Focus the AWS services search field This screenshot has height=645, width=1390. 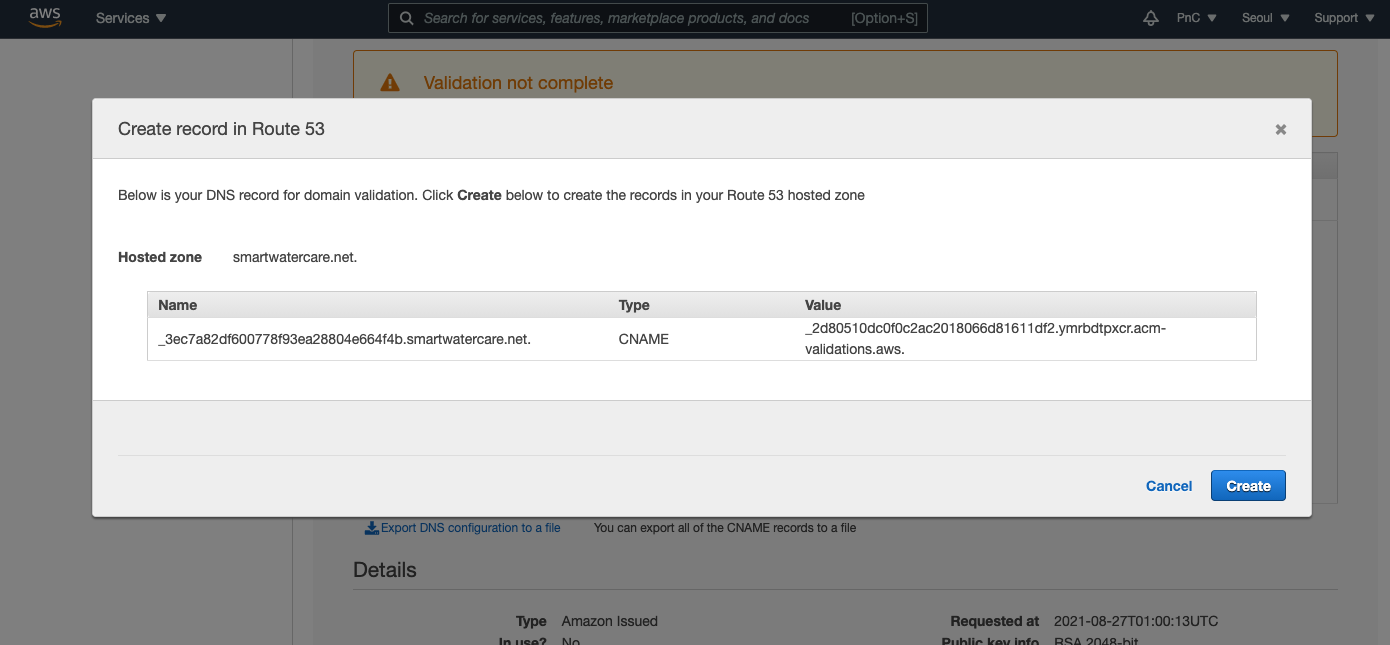[x=630, y=18]
